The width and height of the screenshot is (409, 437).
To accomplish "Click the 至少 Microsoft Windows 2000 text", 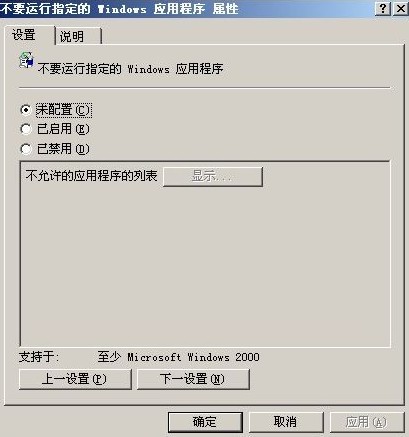I will [x=179, y=357].
